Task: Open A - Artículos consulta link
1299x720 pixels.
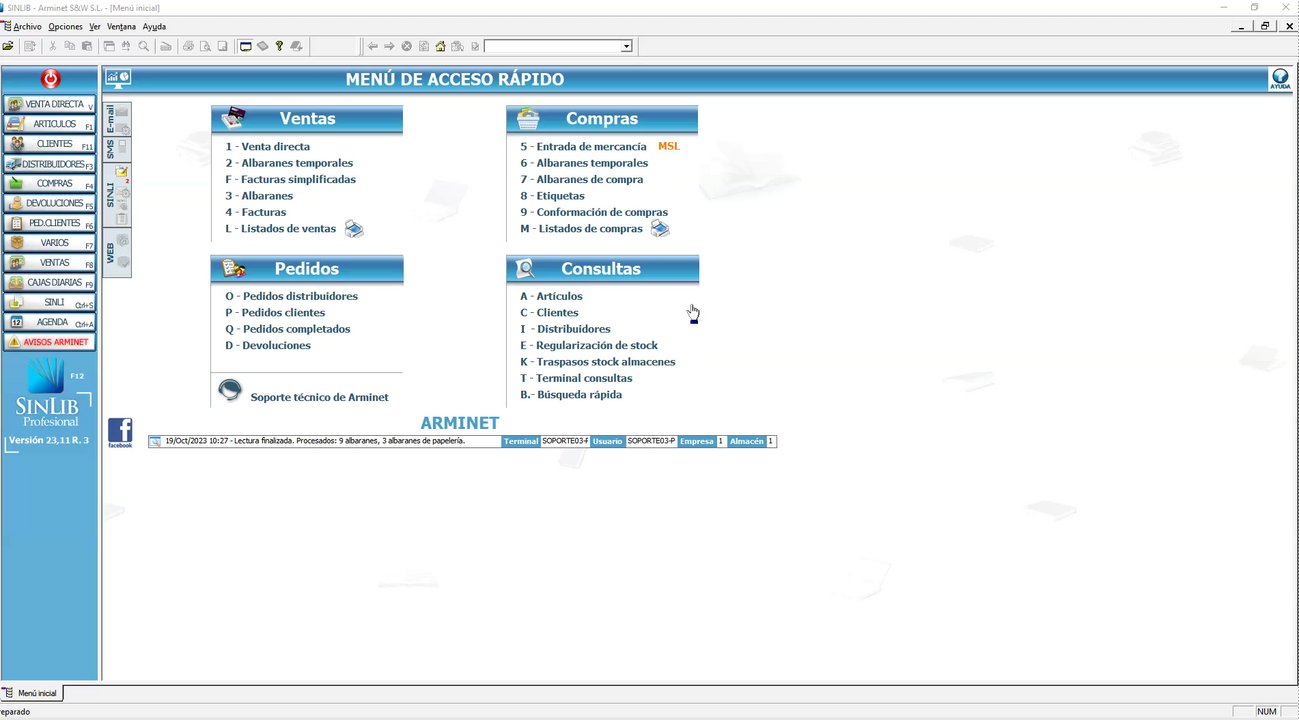Action: click(551, 296)
